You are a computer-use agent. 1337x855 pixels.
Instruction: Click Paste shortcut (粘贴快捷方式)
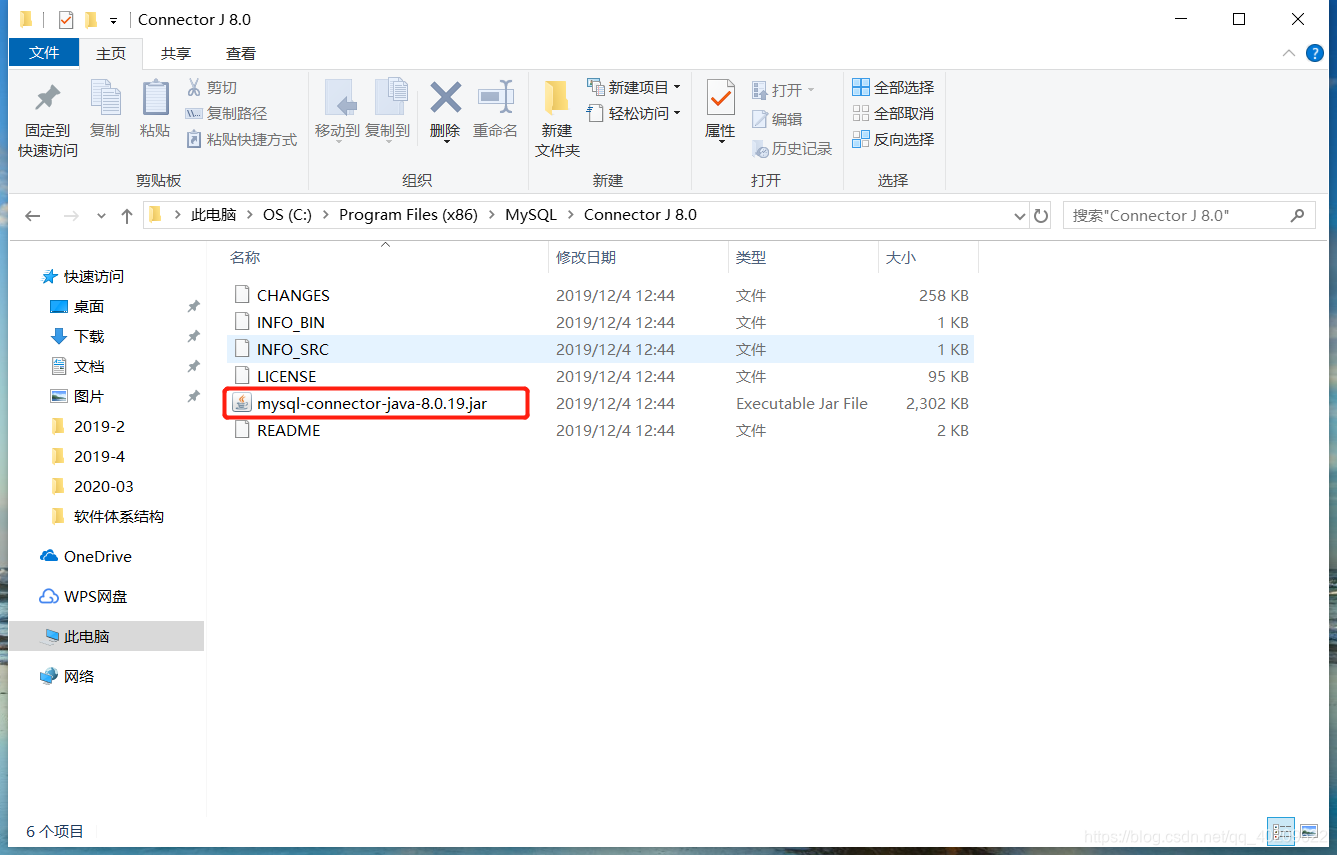click(242, 140)
